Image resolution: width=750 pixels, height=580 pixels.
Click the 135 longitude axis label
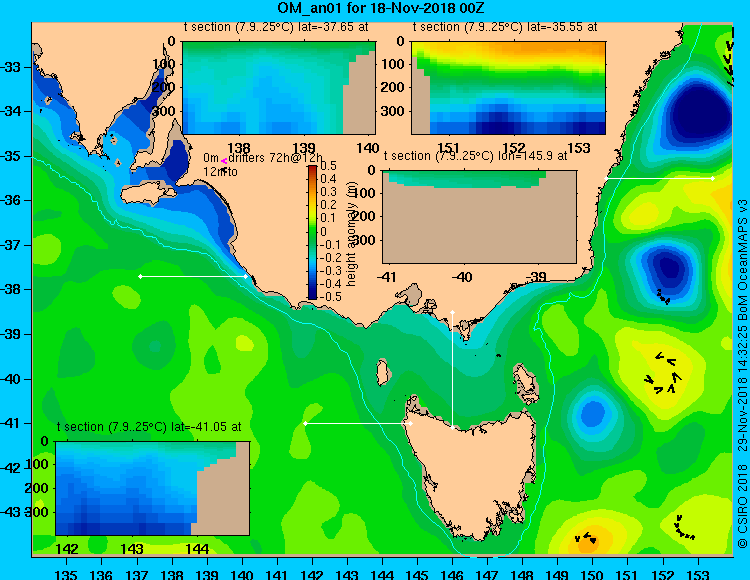click(66, 573)
